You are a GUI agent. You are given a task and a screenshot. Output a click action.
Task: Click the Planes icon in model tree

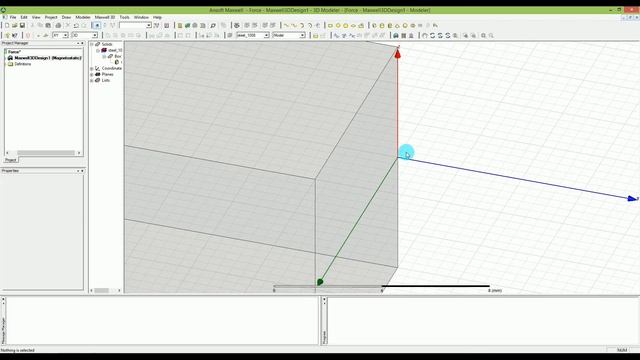coord(98,74)
